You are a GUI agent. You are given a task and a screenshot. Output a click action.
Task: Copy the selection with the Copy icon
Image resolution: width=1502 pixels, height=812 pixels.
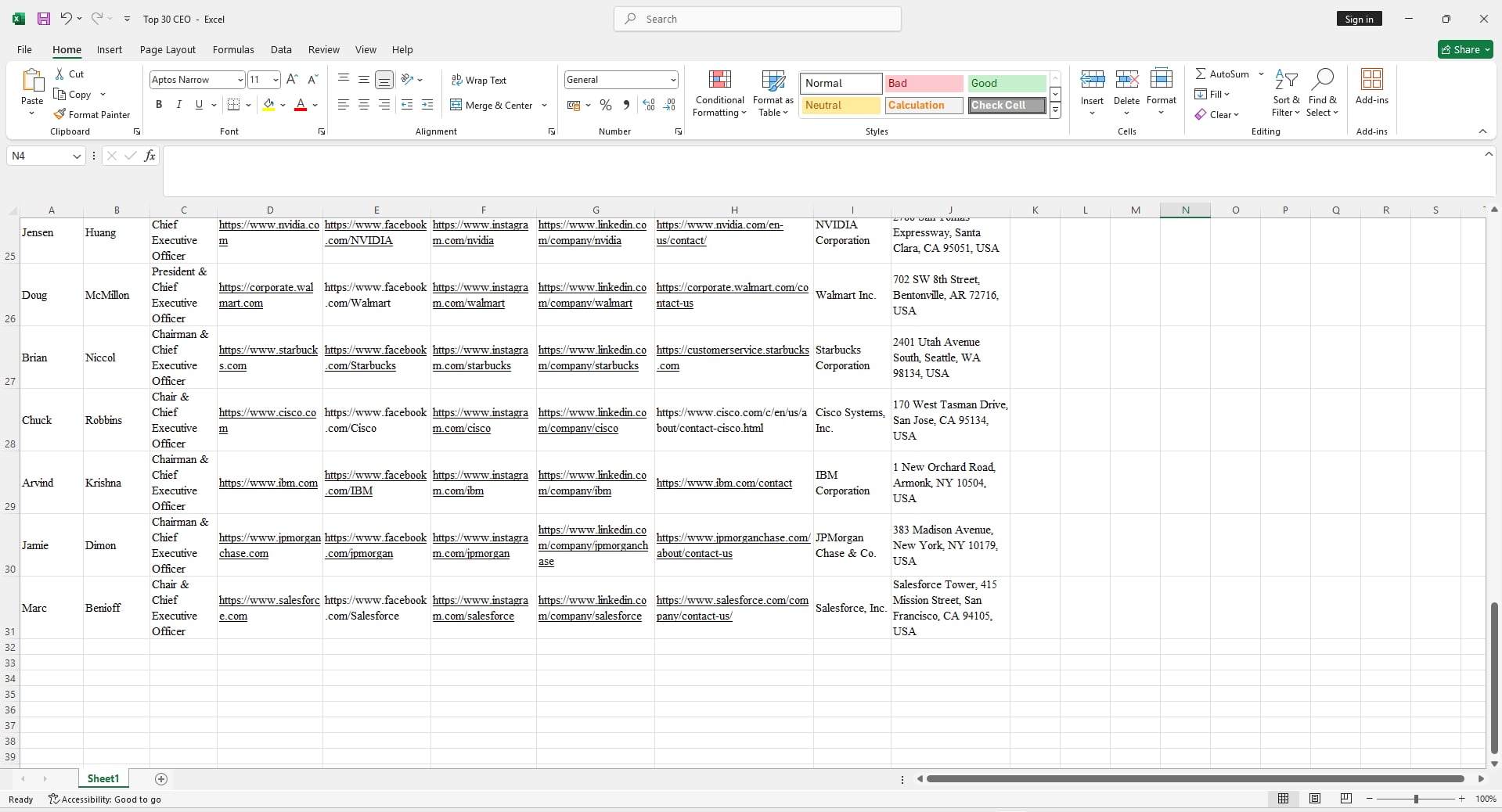click(59, 95)
